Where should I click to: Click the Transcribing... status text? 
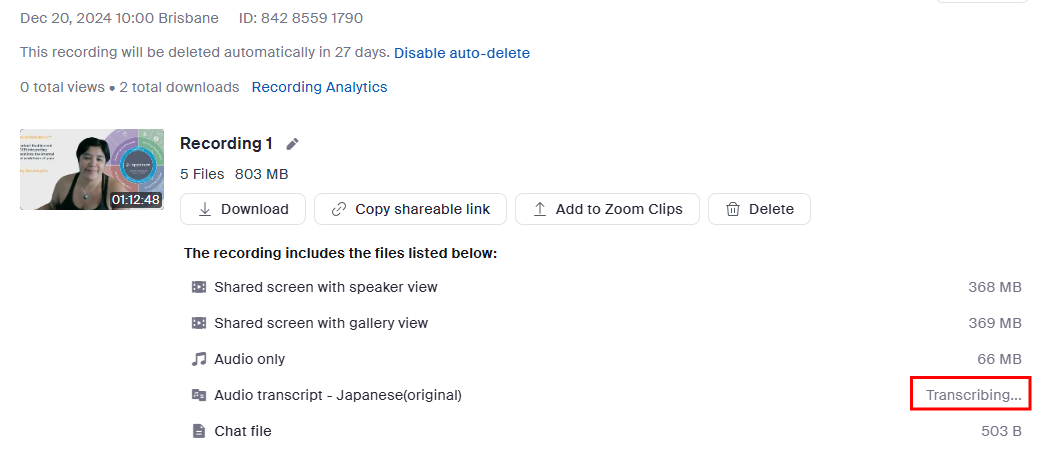pos(973,395)
